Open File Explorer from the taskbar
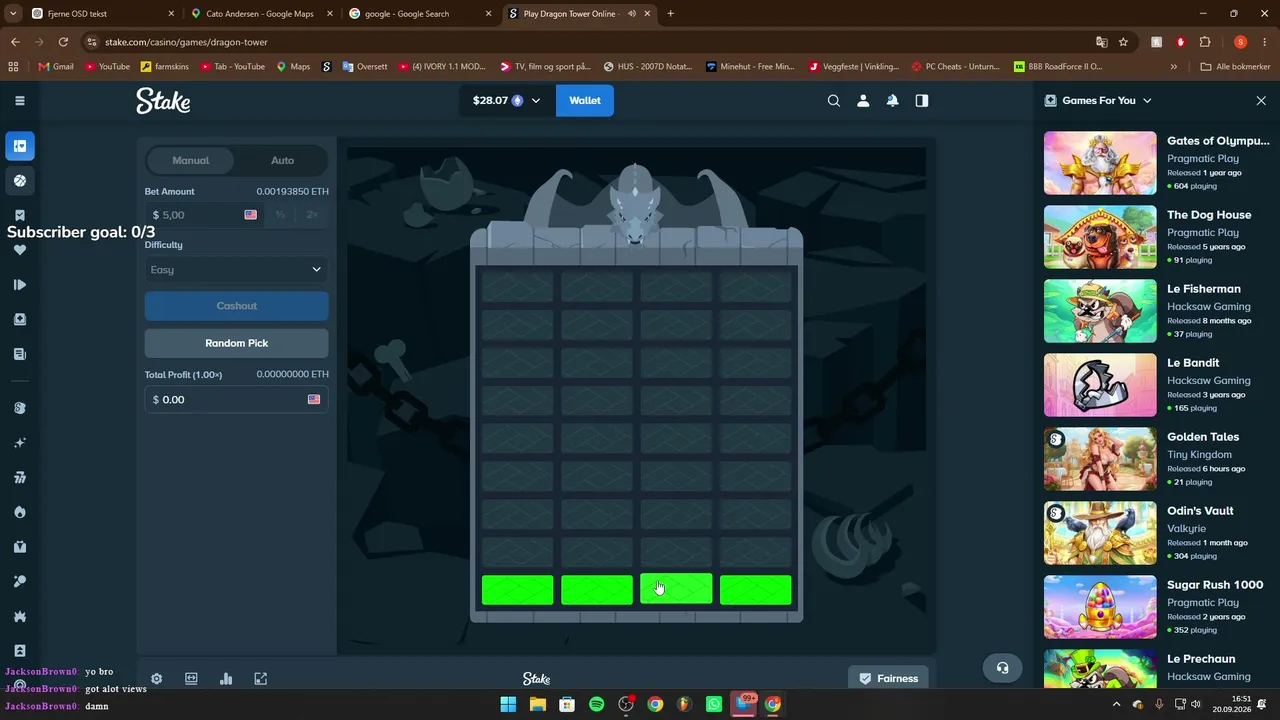1280x720 pixels. point(537,704)
